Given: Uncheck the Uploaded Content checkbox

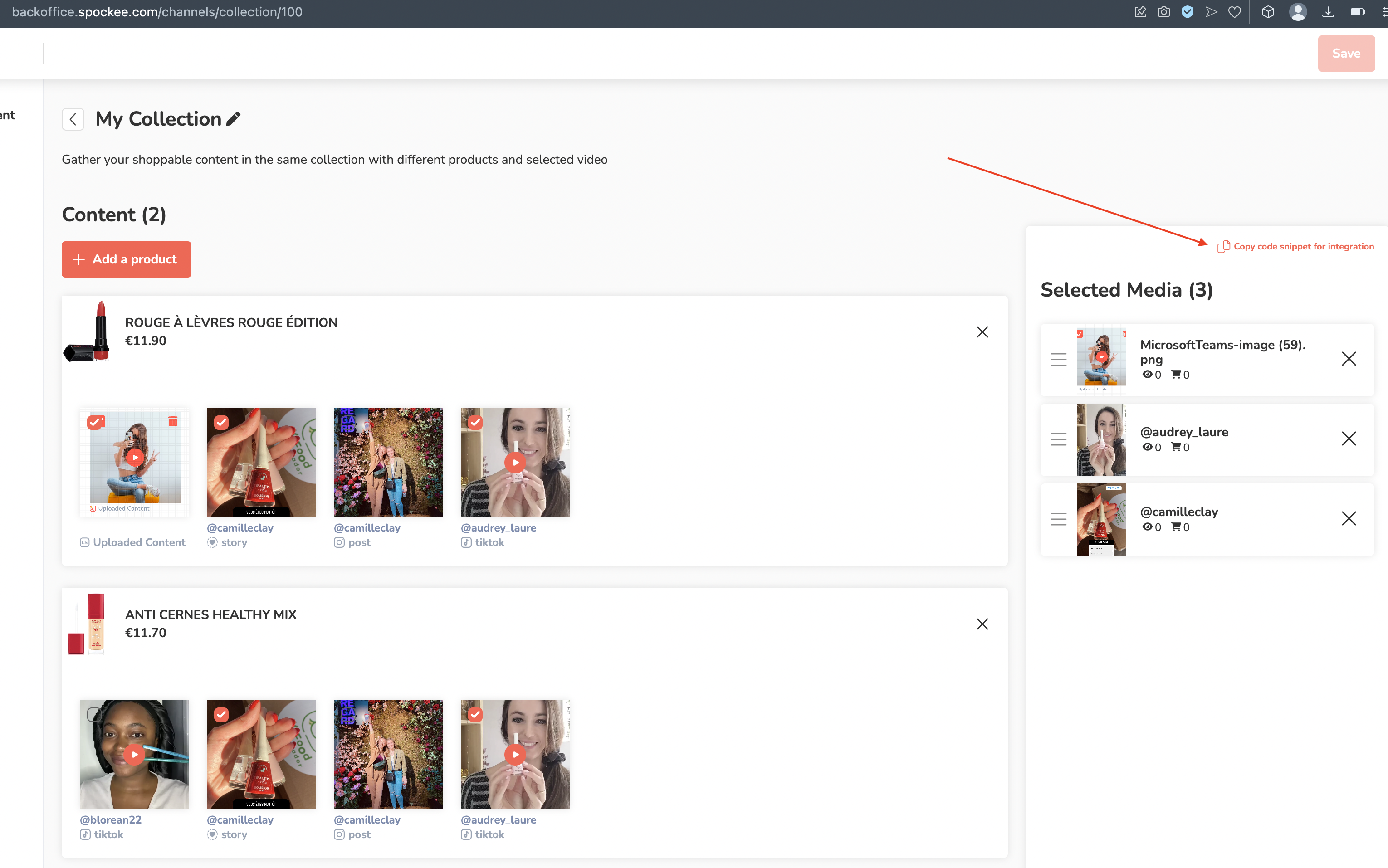Looking at the screenshot, I should click(95, 423).
